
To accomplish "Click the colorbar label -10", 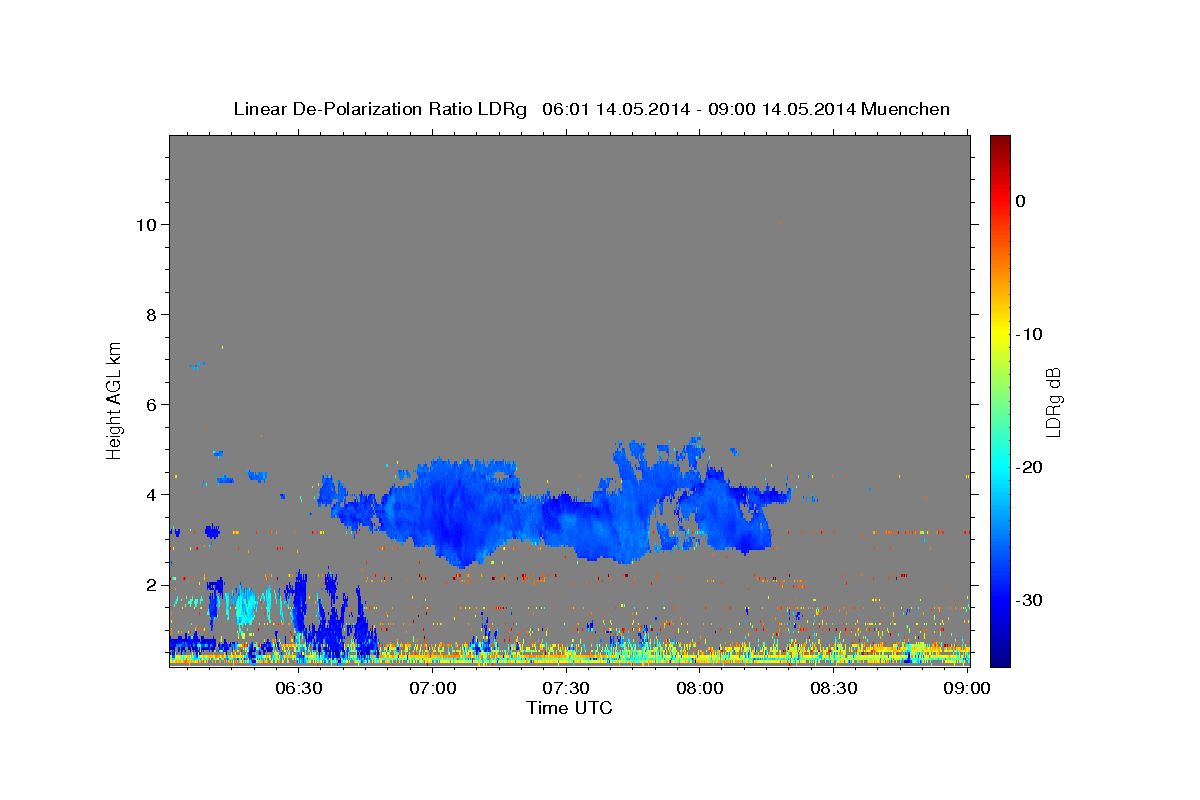I will pos(1029,334).
